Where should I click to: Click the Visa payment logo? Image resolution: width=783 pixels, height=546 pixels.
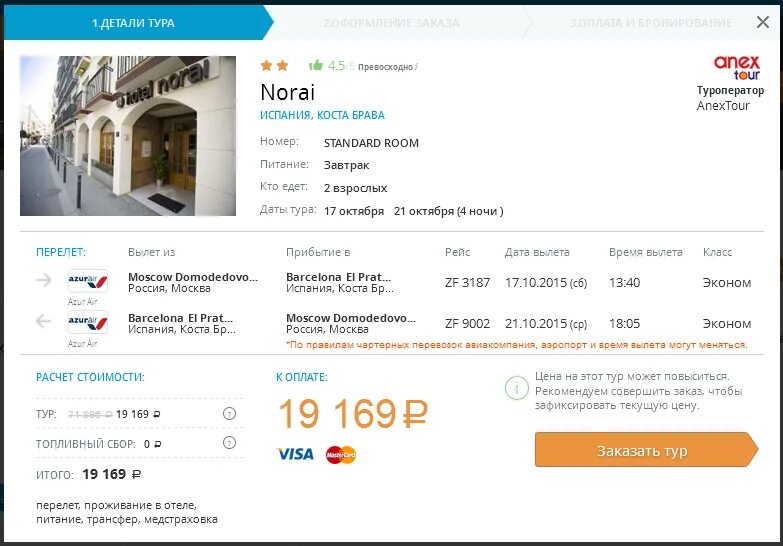click(295, 455)
